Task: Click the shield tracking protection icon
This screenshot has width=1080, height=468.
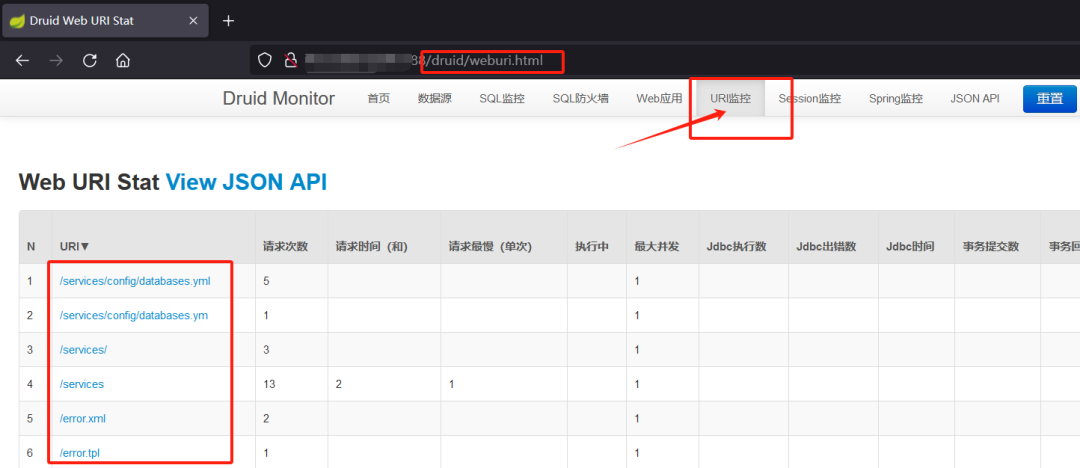Action: tap(265, 61)
